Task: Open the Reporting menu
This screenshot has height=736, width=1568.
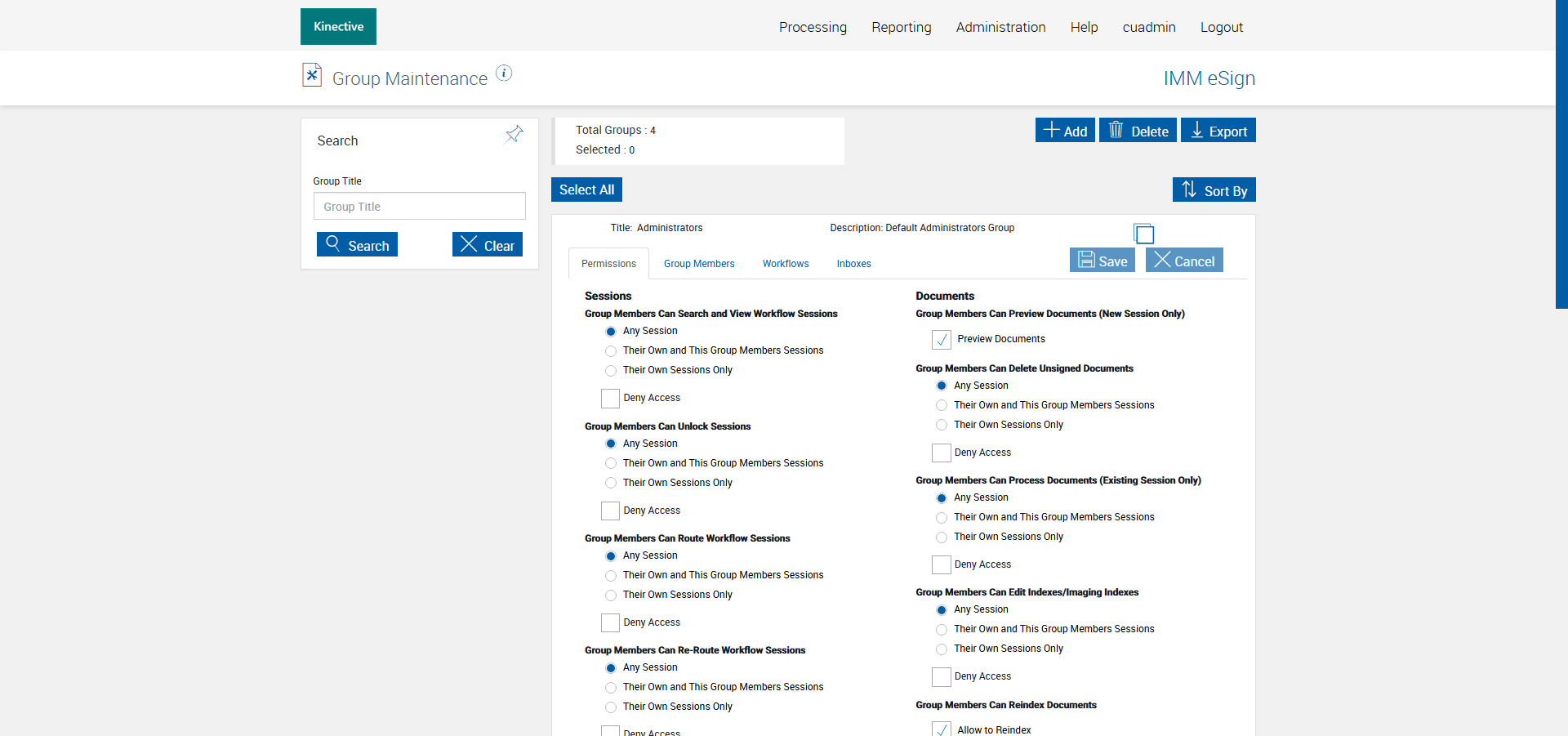Action: (x=901, y=27)
